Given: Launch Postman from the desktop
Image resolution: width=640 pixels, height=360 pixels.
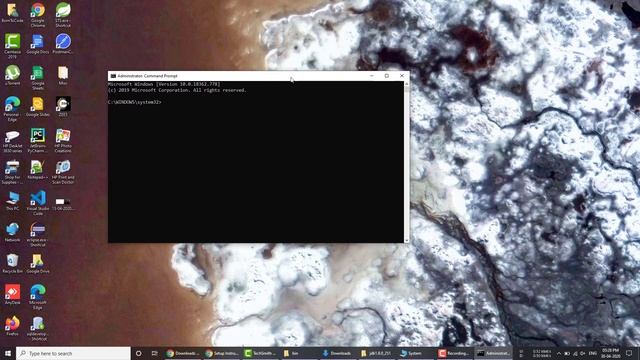Looking at the screenshot, I should pyautogui.click(x=63, y=44).
